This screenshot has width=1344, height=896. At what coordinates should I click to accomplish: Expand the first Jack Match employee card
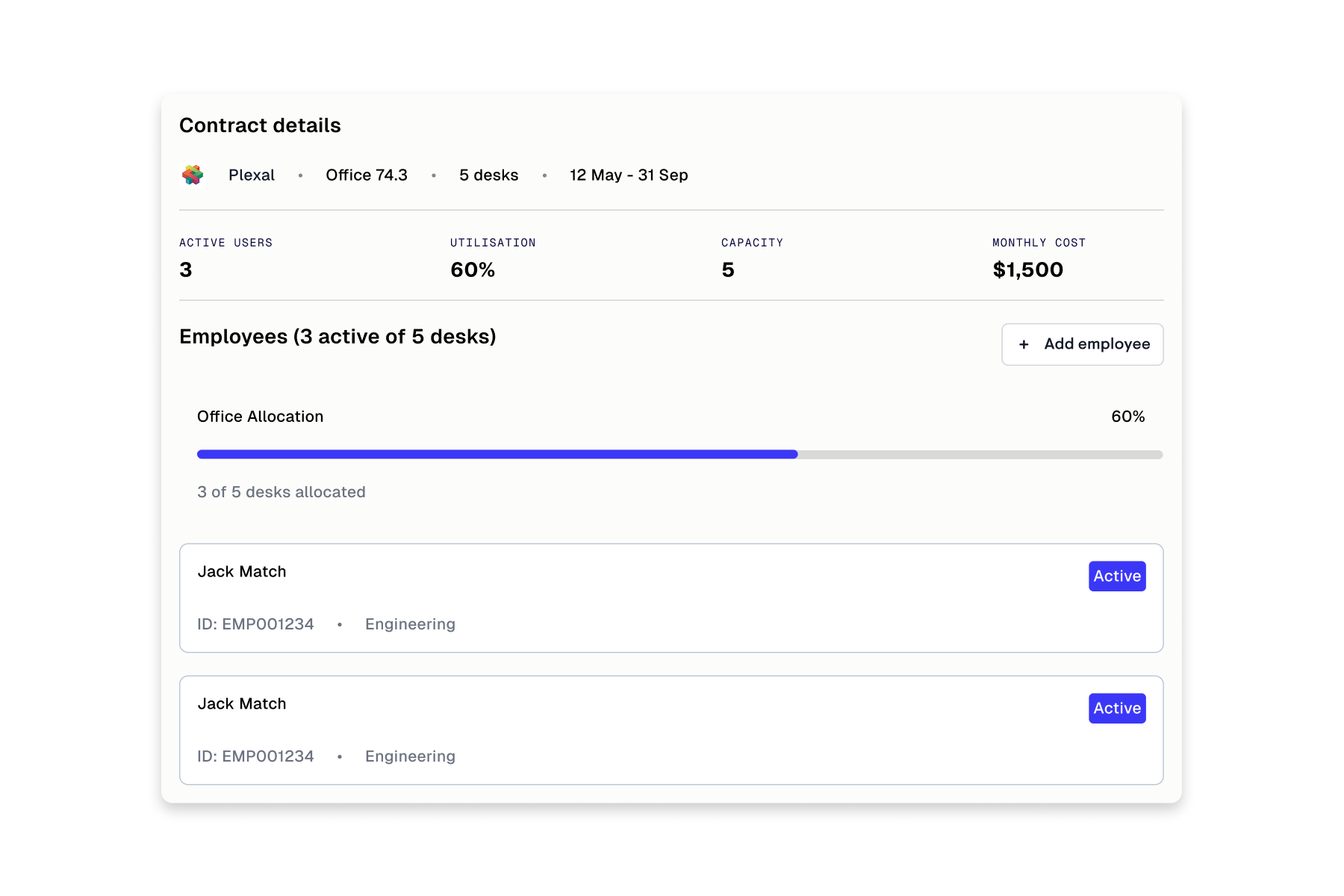coord(671,598)
